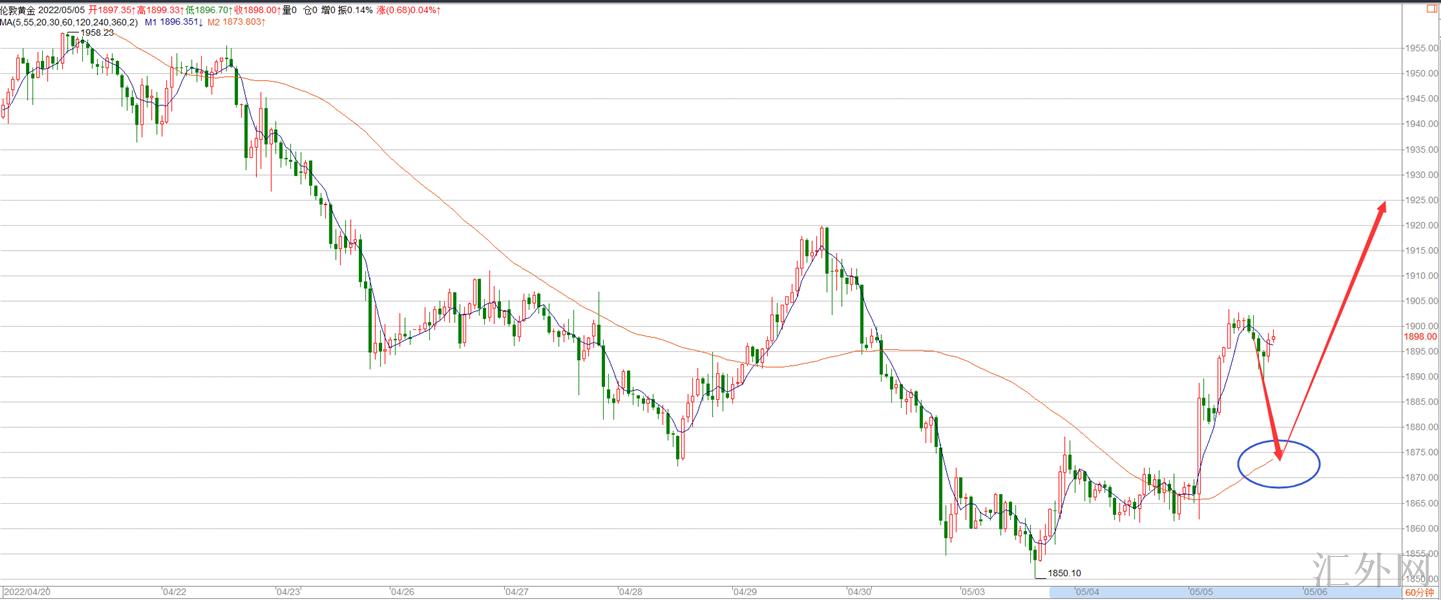Viewport: 1441px width, 600px height.
Task: Click the 涨(0.68)0.04% change readout
Action: pos(408,9)
